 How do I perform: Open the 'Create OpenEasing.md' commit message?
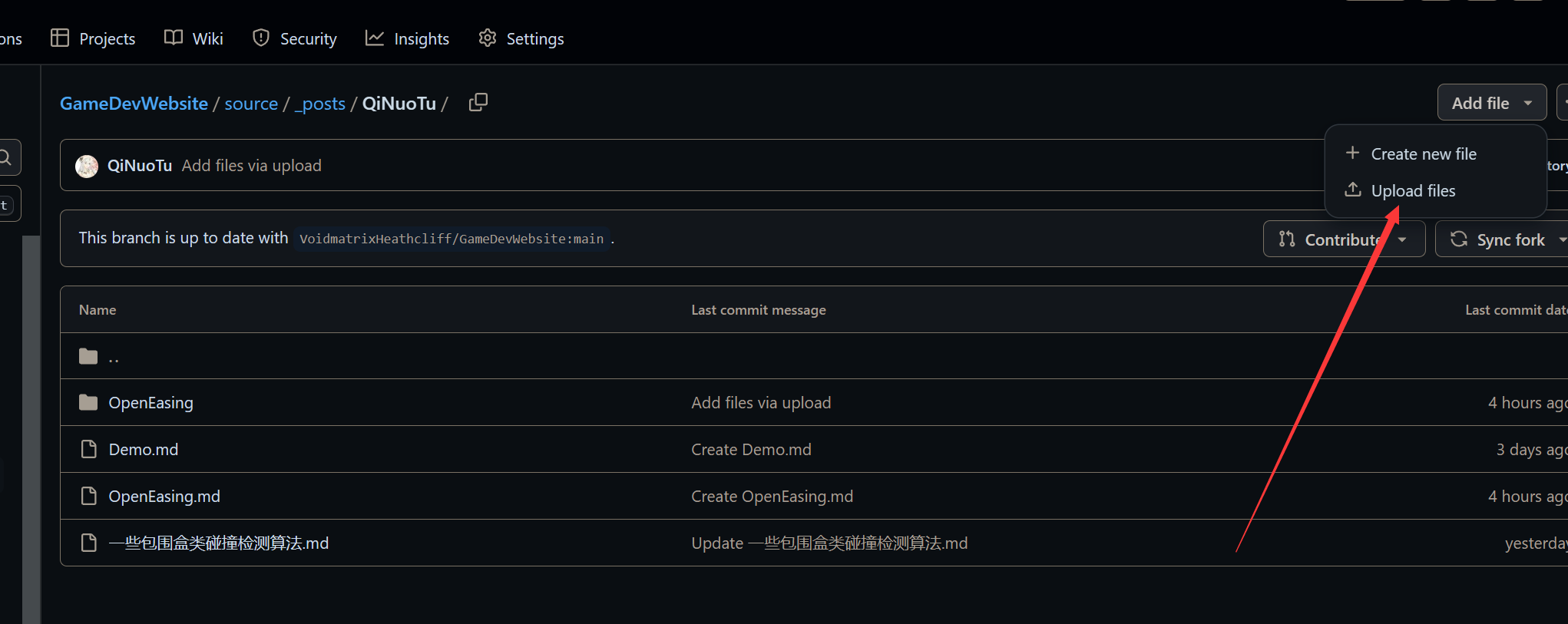772,496
